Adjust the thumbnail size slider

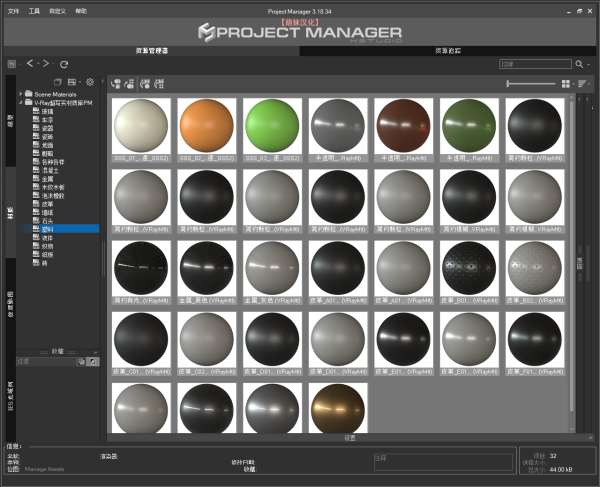pyautogui.click(x=531, y=83)
